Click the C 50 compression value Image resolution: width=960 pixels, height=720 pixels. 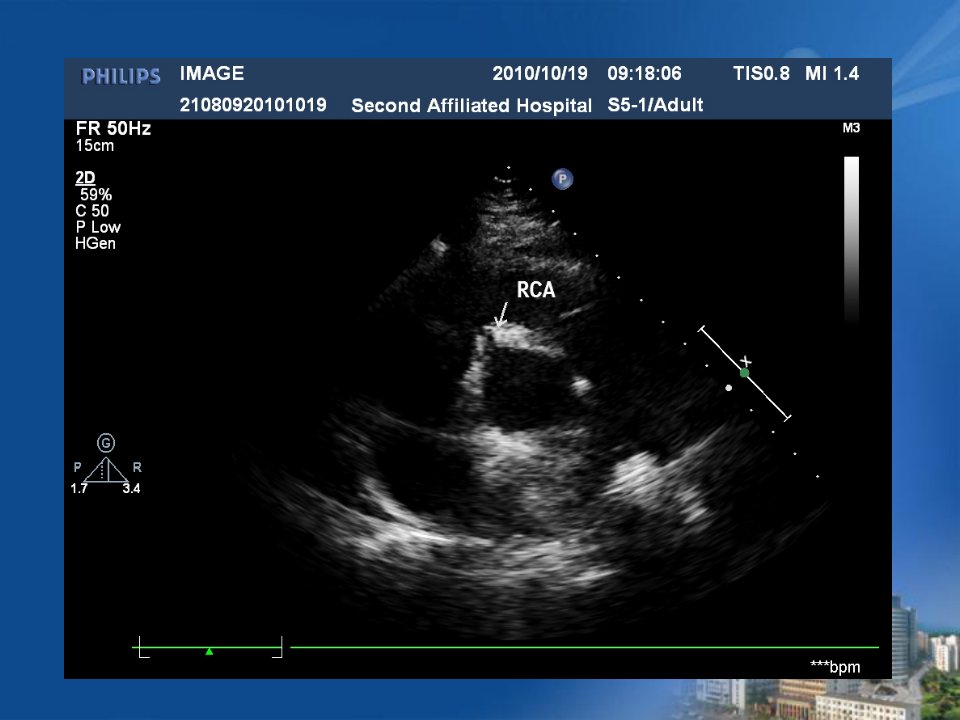(92, 211)
